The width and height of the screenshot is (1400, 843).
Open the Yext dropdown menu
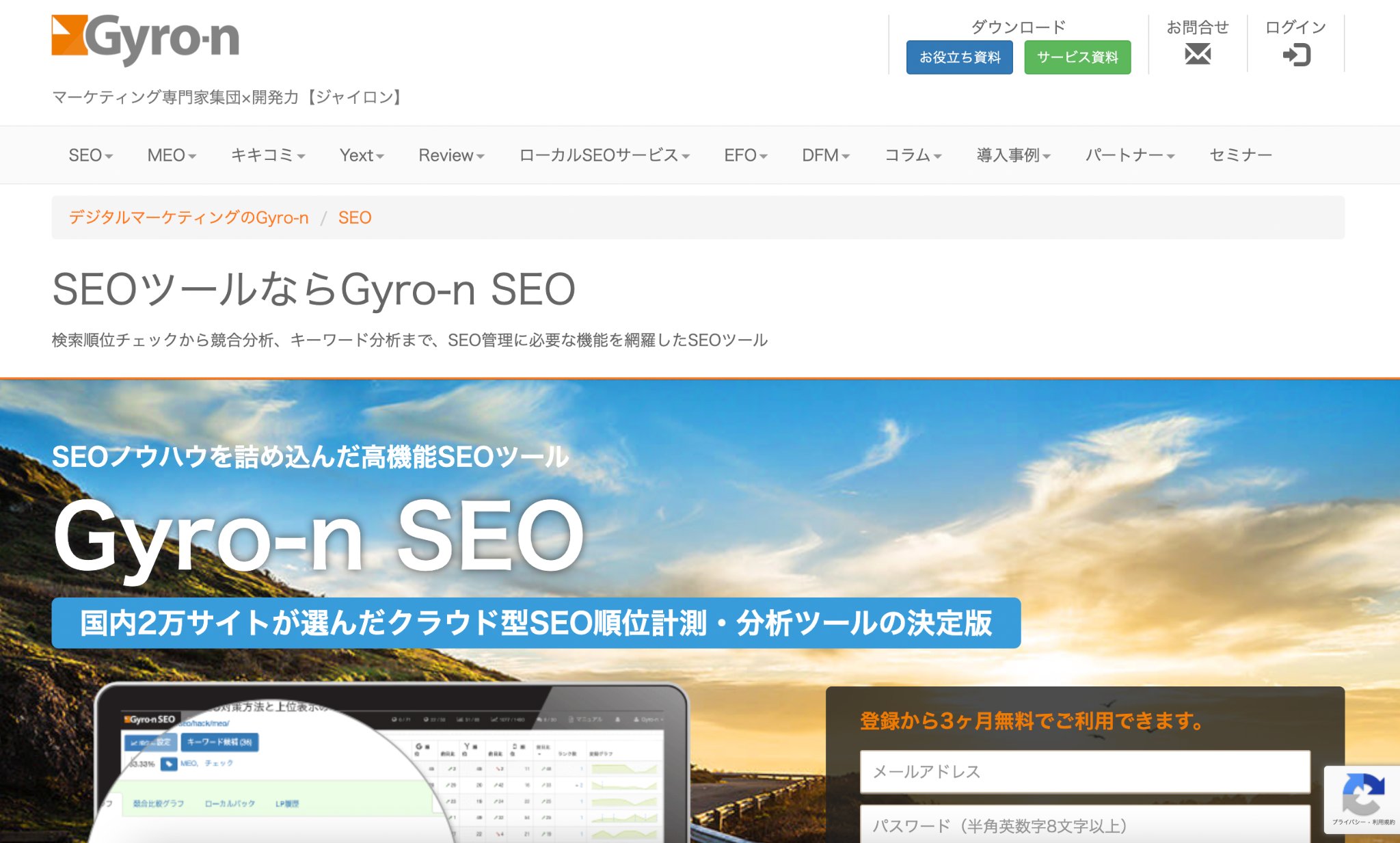coord(362,155)
